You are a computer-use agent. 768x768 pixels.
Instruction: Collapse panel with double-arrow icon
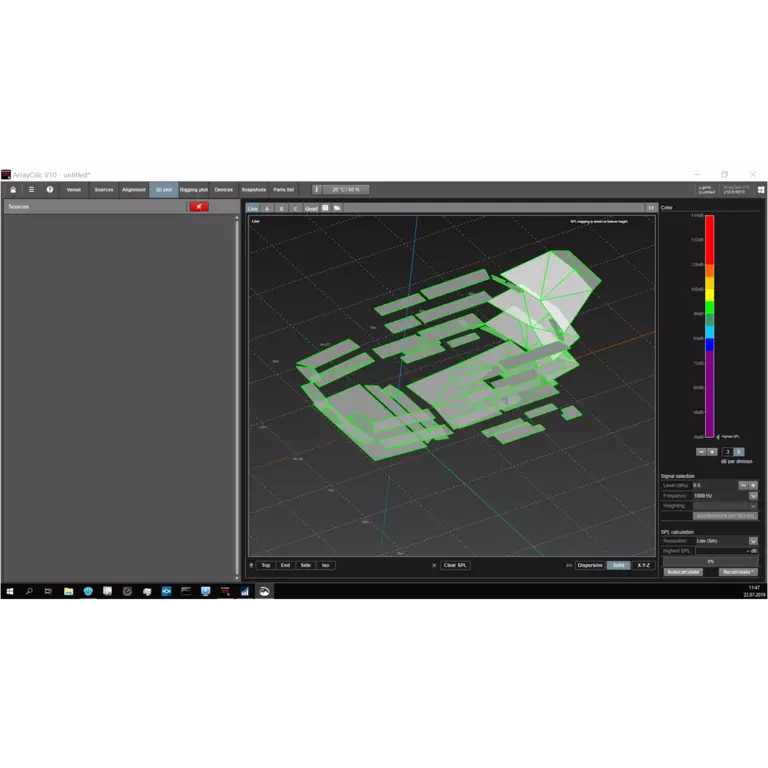coord(651,208)
